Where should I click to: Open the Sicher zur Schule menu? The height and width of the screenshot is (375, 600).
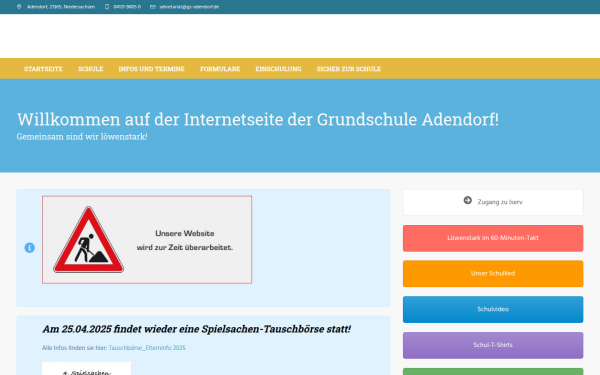coord(349,69)
